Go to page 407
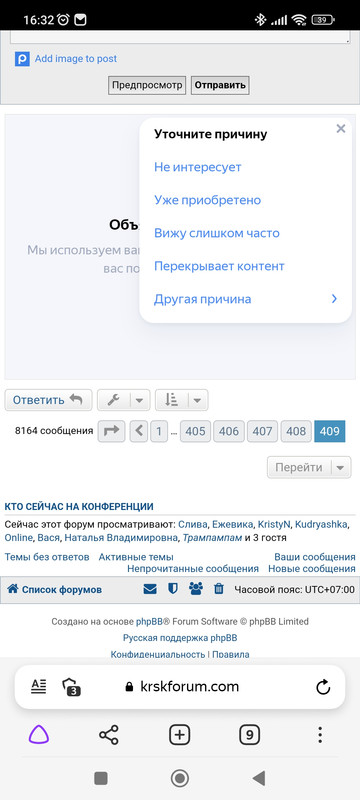Screen dimensions: 360x800 (x=263, y=431)
